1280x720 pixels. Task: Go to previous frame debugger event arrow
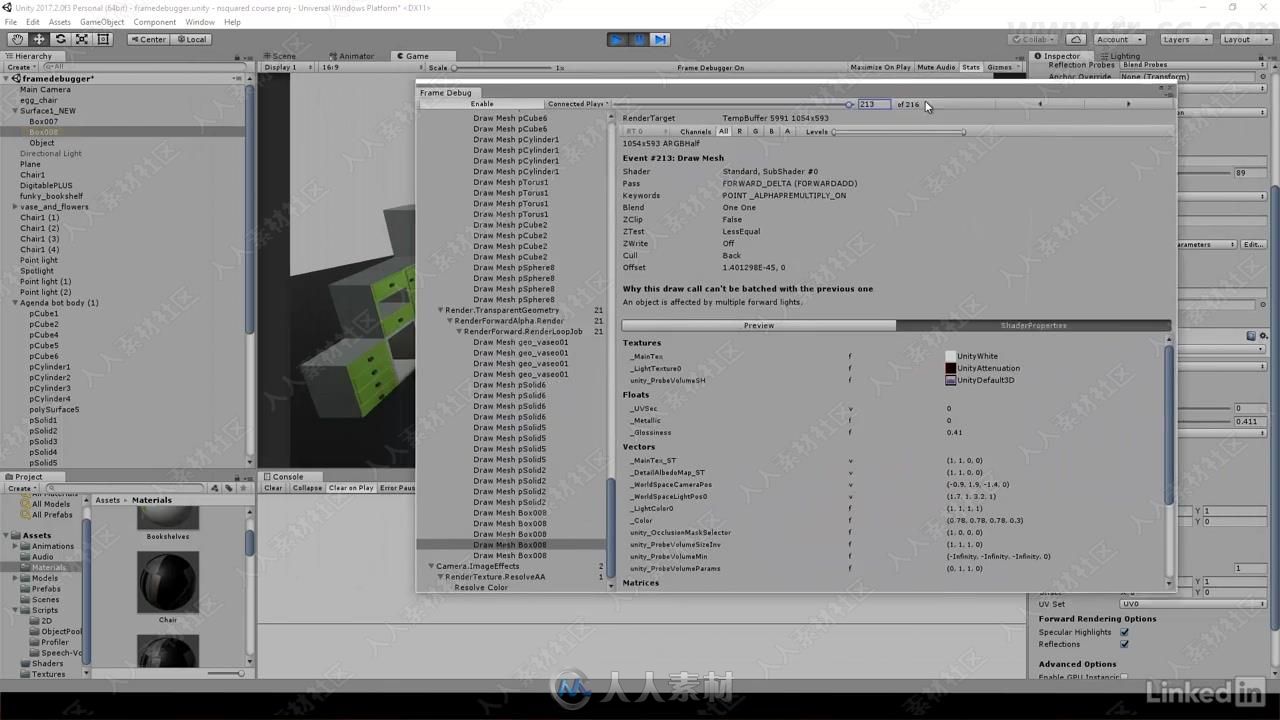pyautogui.click(x=1040, y=104)
